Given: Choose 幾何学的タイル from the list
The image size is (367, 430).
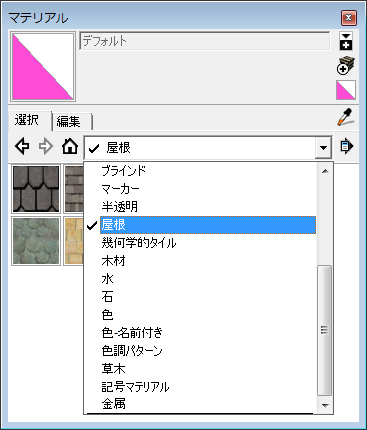Looking at the screenshot, I should click(208, 243).
